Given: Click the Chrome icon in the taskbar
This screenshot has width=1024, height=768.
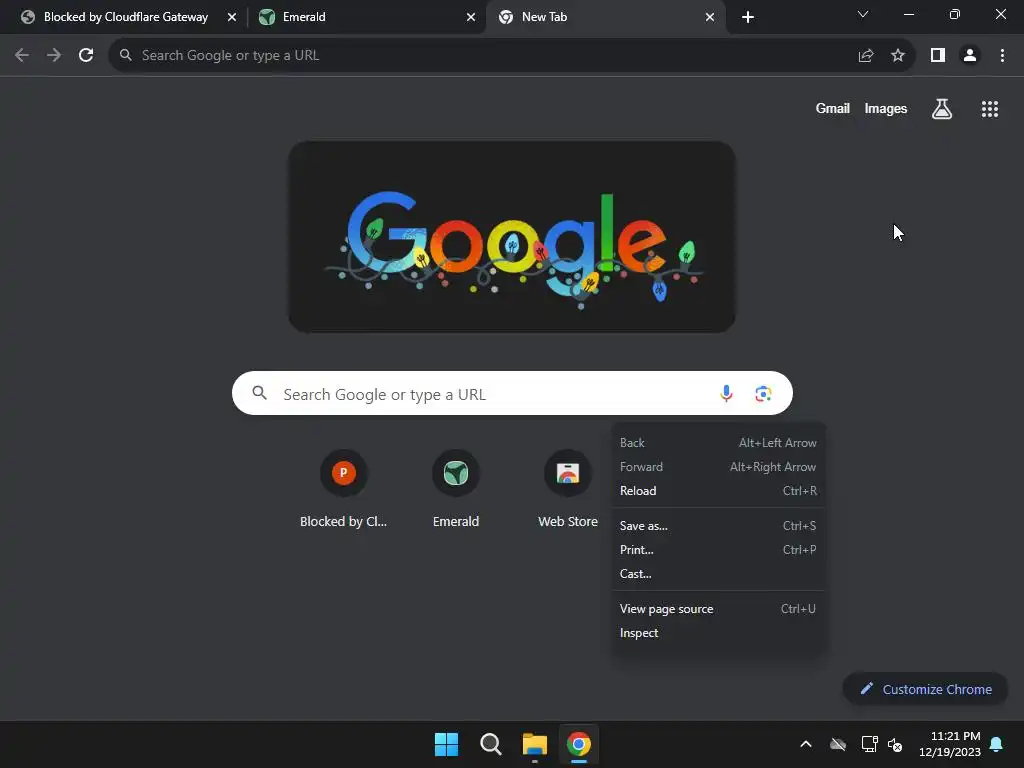Looking at the screenshot, I should click(x=579, y=744).
